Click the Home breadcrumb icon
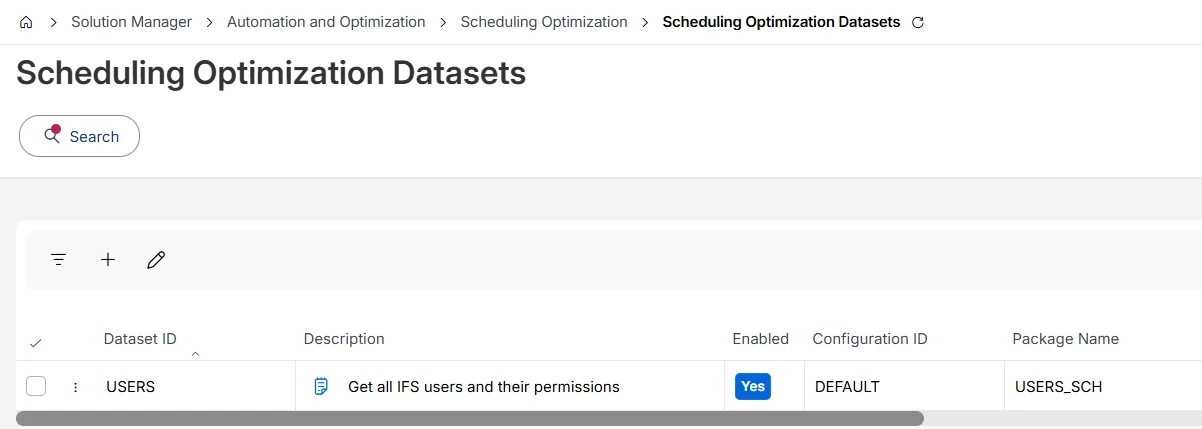This screenshot has width=1202, height=429. [x=26, y=22]
